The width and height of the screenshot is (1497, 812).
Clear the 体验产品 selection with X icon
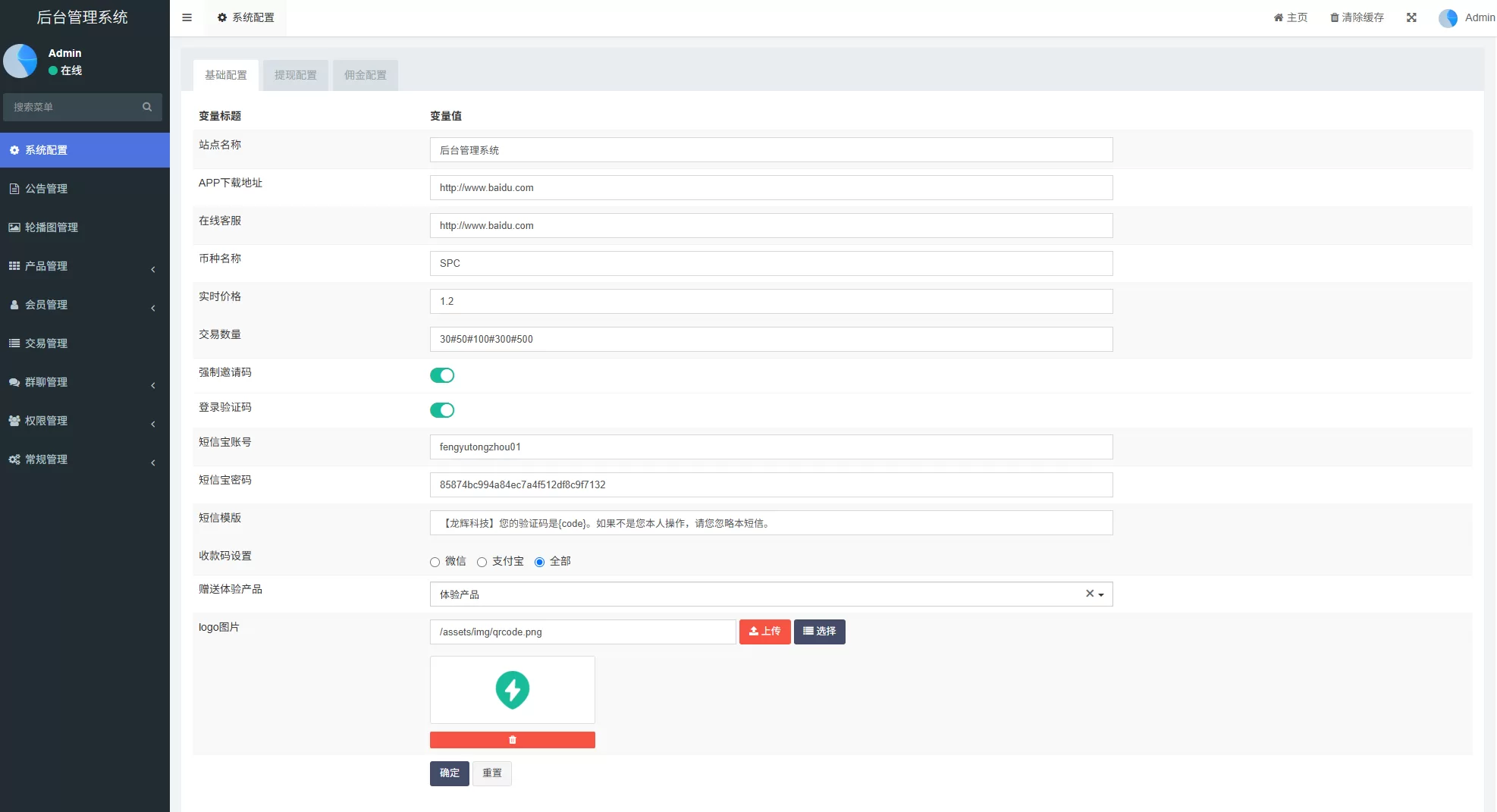pyautogui.click(x=1089, y=594)
